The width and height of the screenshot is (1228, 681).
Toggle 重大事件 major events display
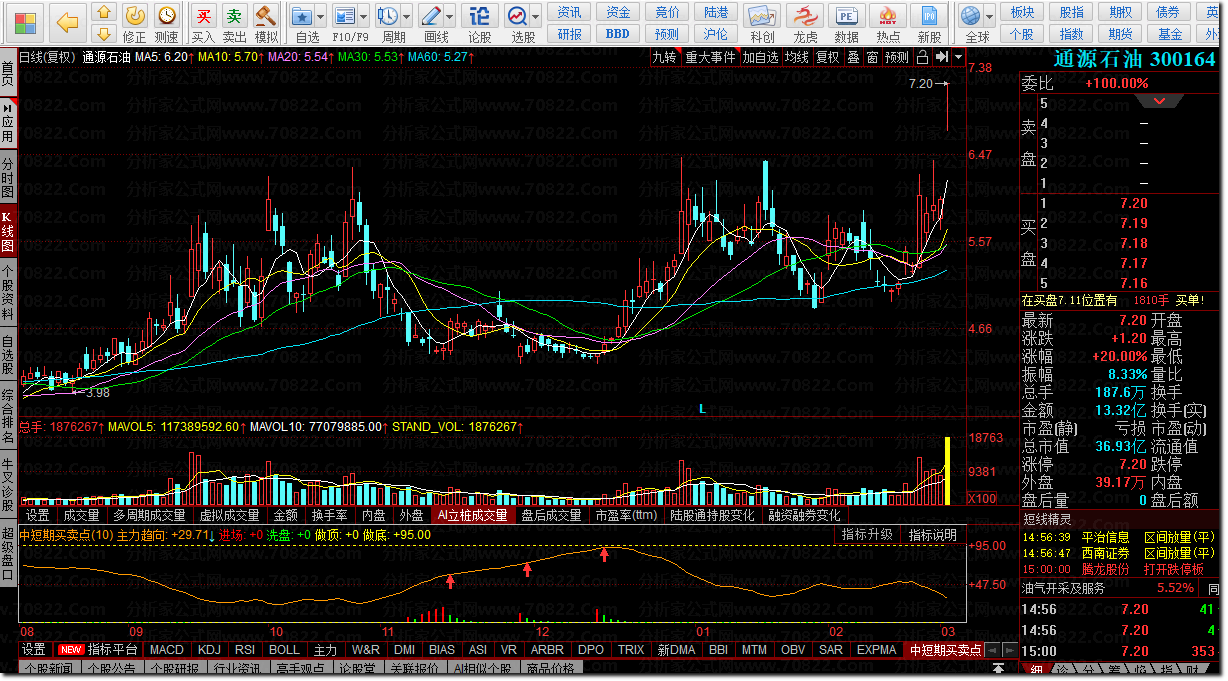pyautogui.click(x=710, y=58)
